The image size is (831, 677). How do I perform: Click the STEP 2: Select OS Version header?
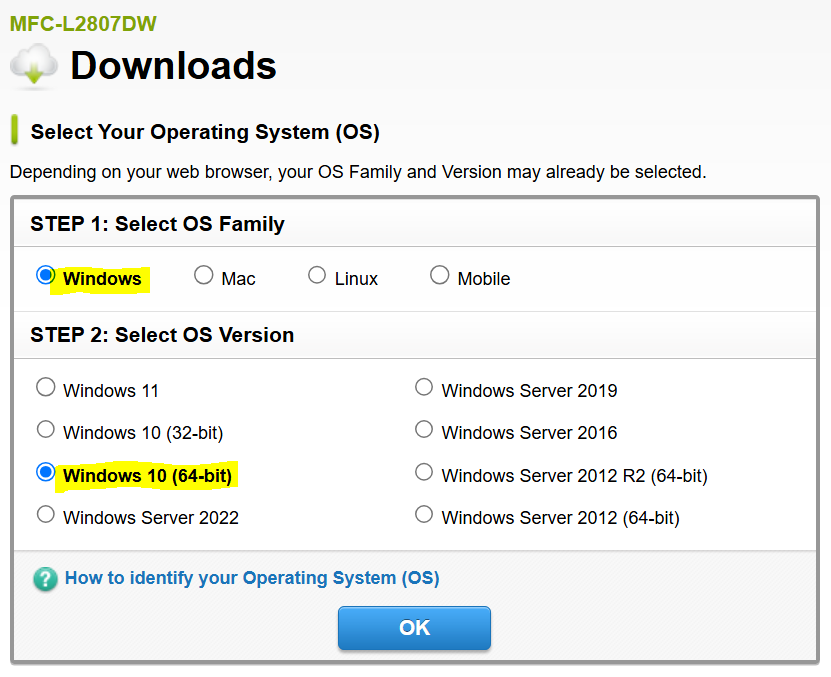[162, 335]
